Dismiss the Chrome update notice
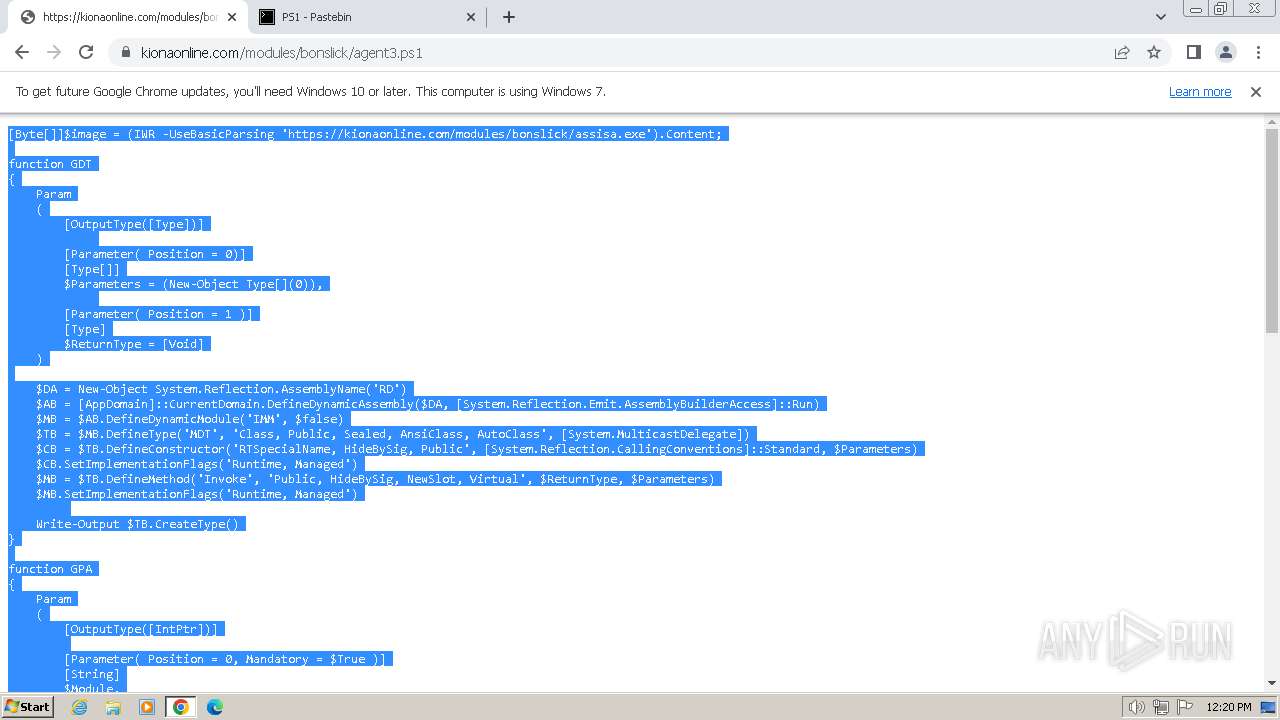The width and height of the screenshot is (1280, 720). coord(1256,91)
